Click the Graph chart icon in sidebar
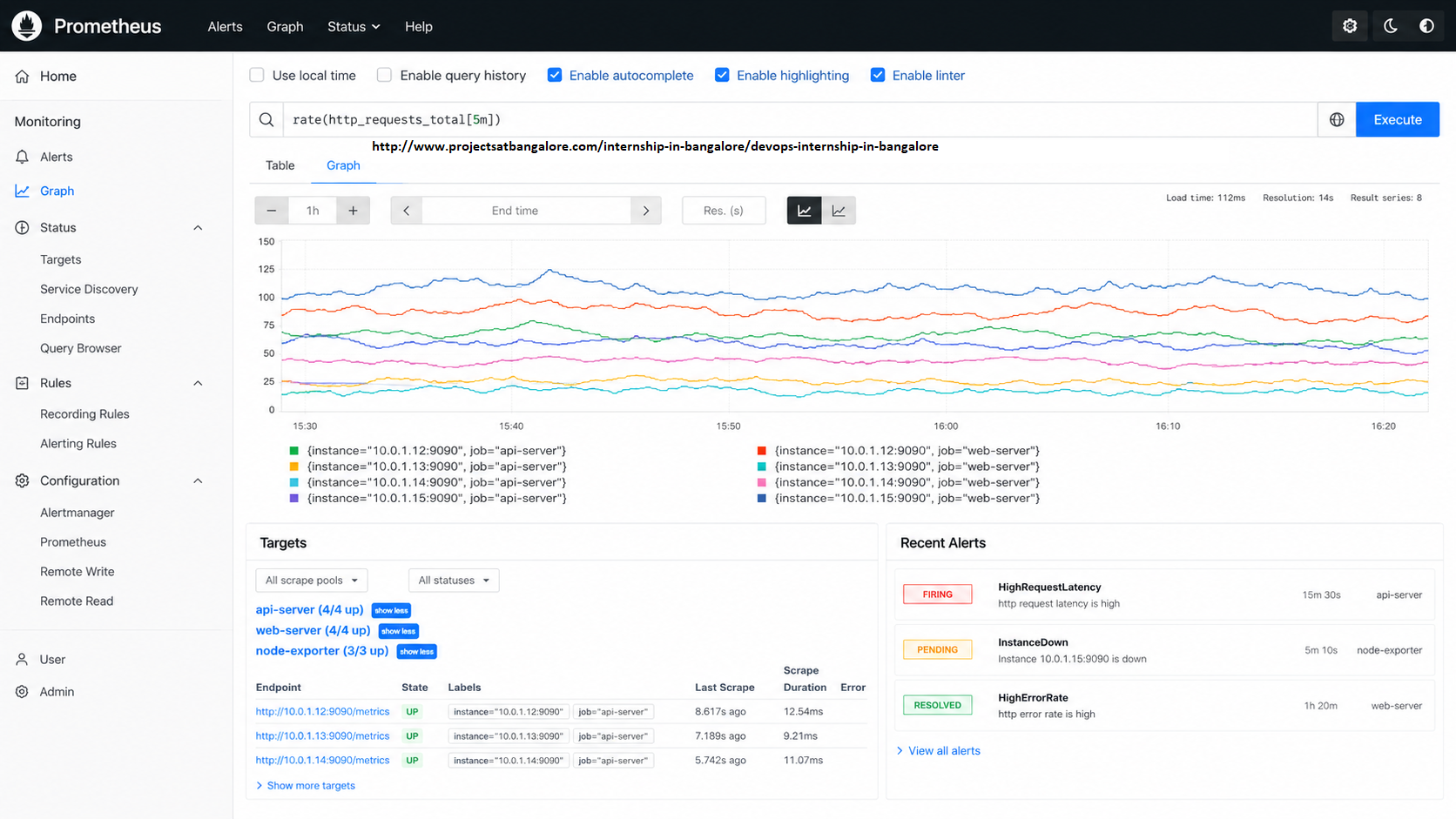Viewport: 1456px width, 819px height. point(23,191)
